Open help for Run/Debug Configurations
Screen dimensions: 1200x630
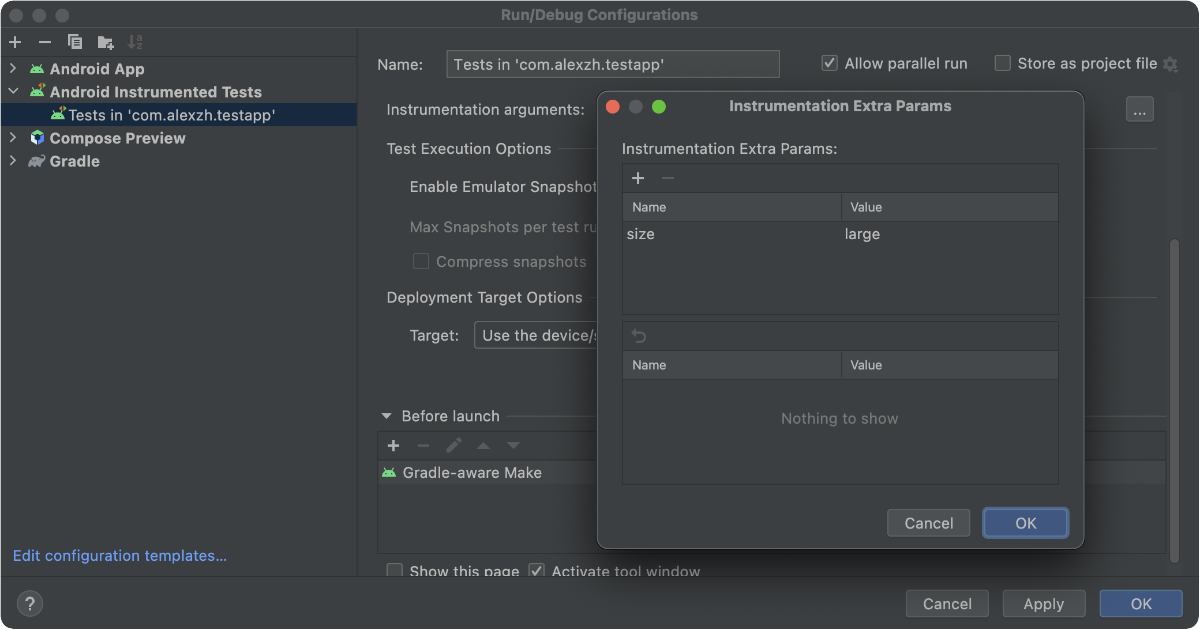(30, 603)
